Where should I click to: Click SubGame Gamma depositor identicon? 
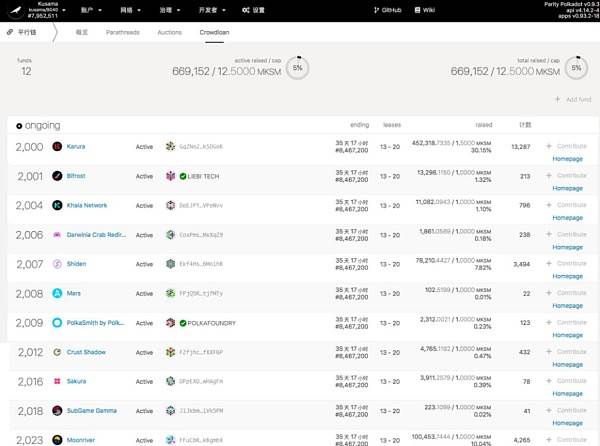coord(170,411)
